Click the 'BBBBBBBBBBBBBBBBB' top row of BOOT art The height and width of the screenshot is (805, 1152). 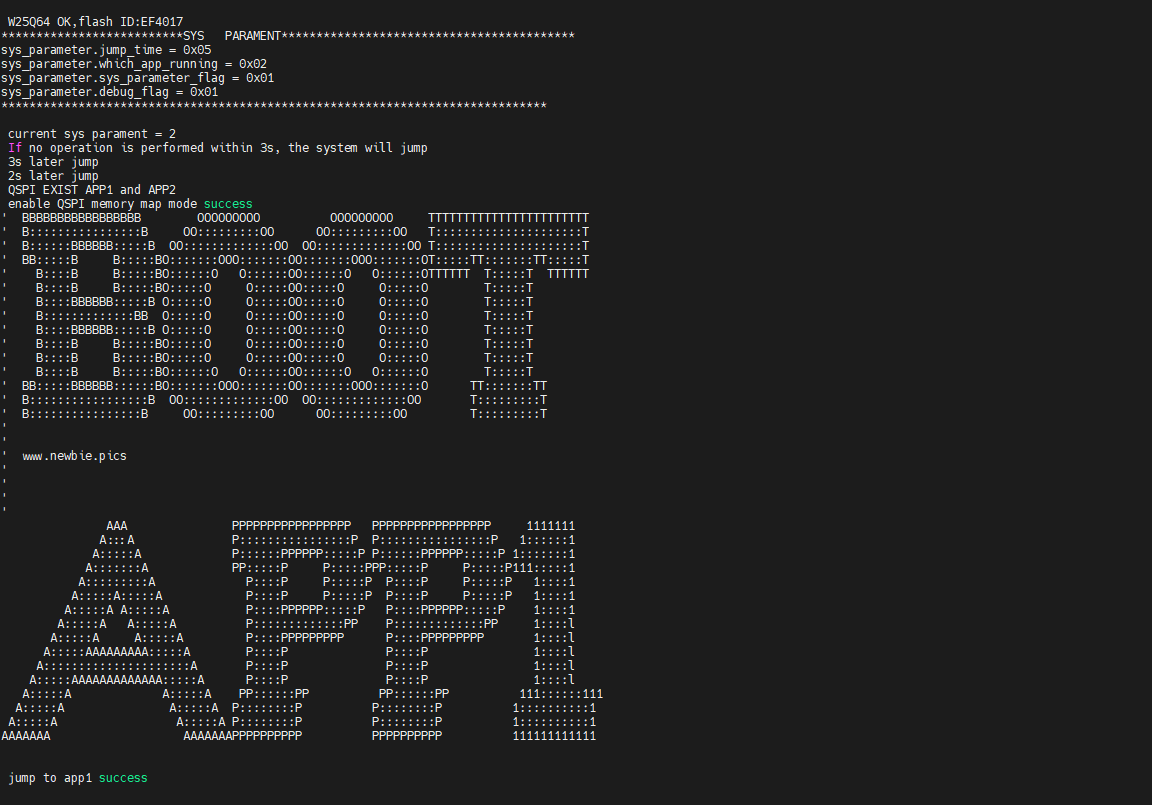[x=82, y=218]
